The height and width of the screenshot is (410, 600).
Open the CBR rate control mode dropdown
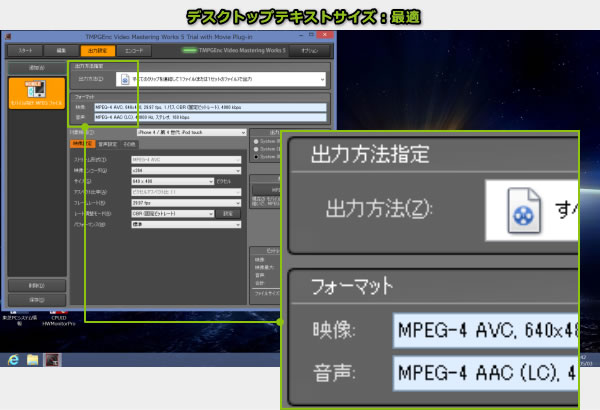click(x=173, y=214)
